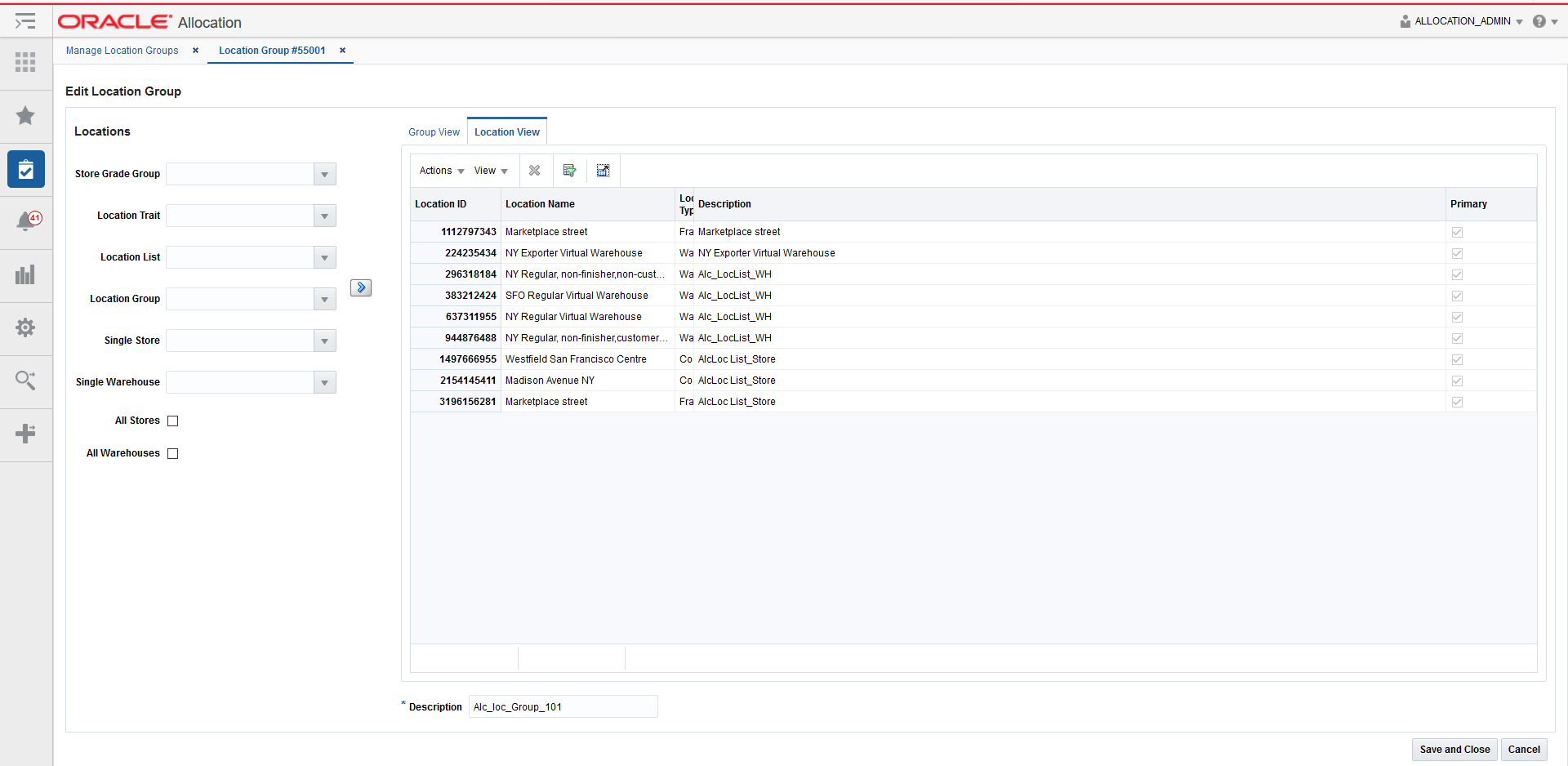The width and height of the screenshot is (1568, 766).
Task: Open Reports bar chart icon in sidebar
Action: click(x=25, y=274)
